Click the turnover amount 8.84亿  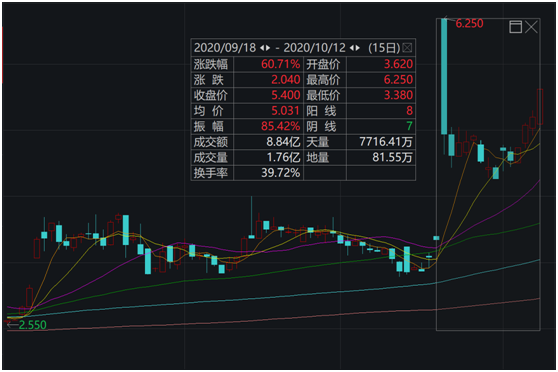pos(283,142)
